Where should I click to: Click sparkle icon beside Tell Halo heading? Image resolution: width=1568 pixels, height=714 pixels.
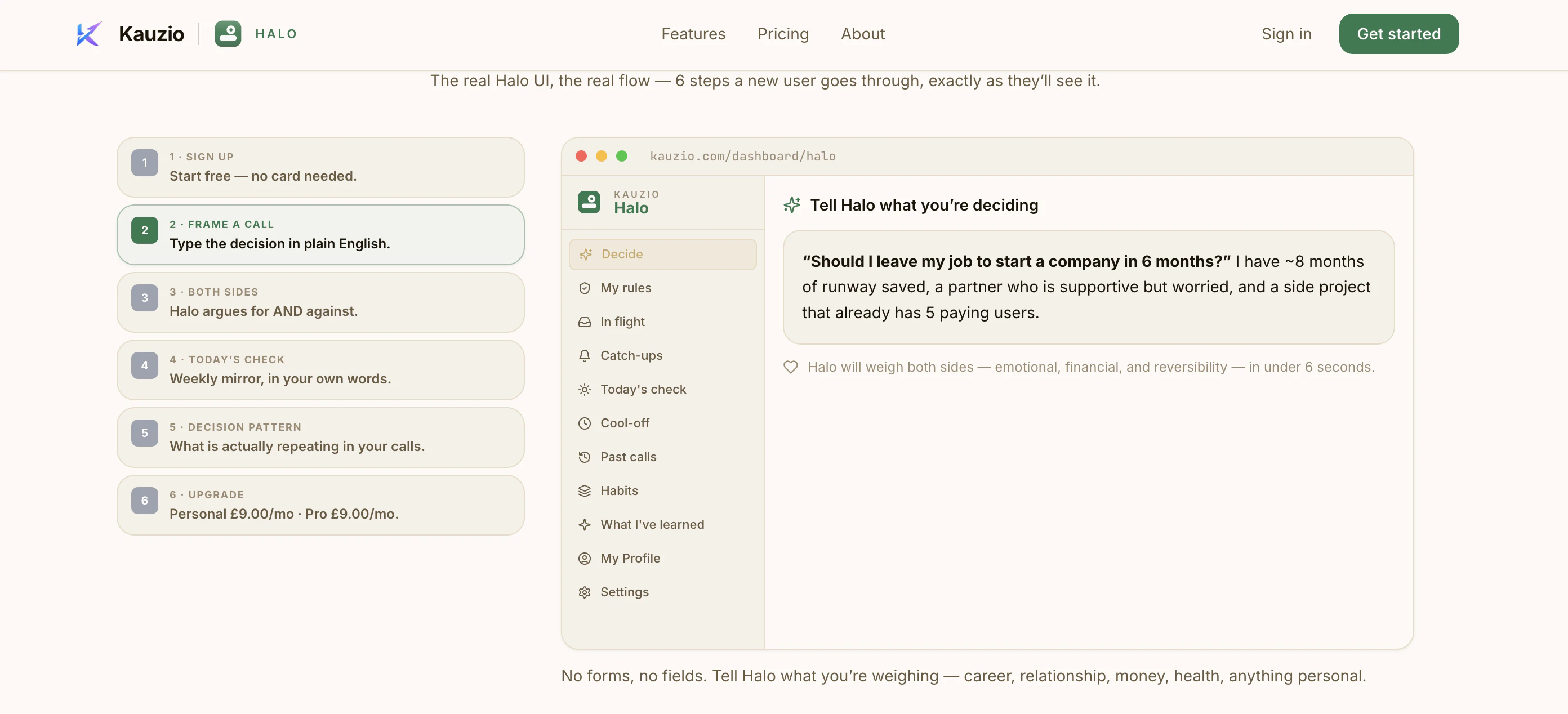pyautogui.click(x=791, y=205)
